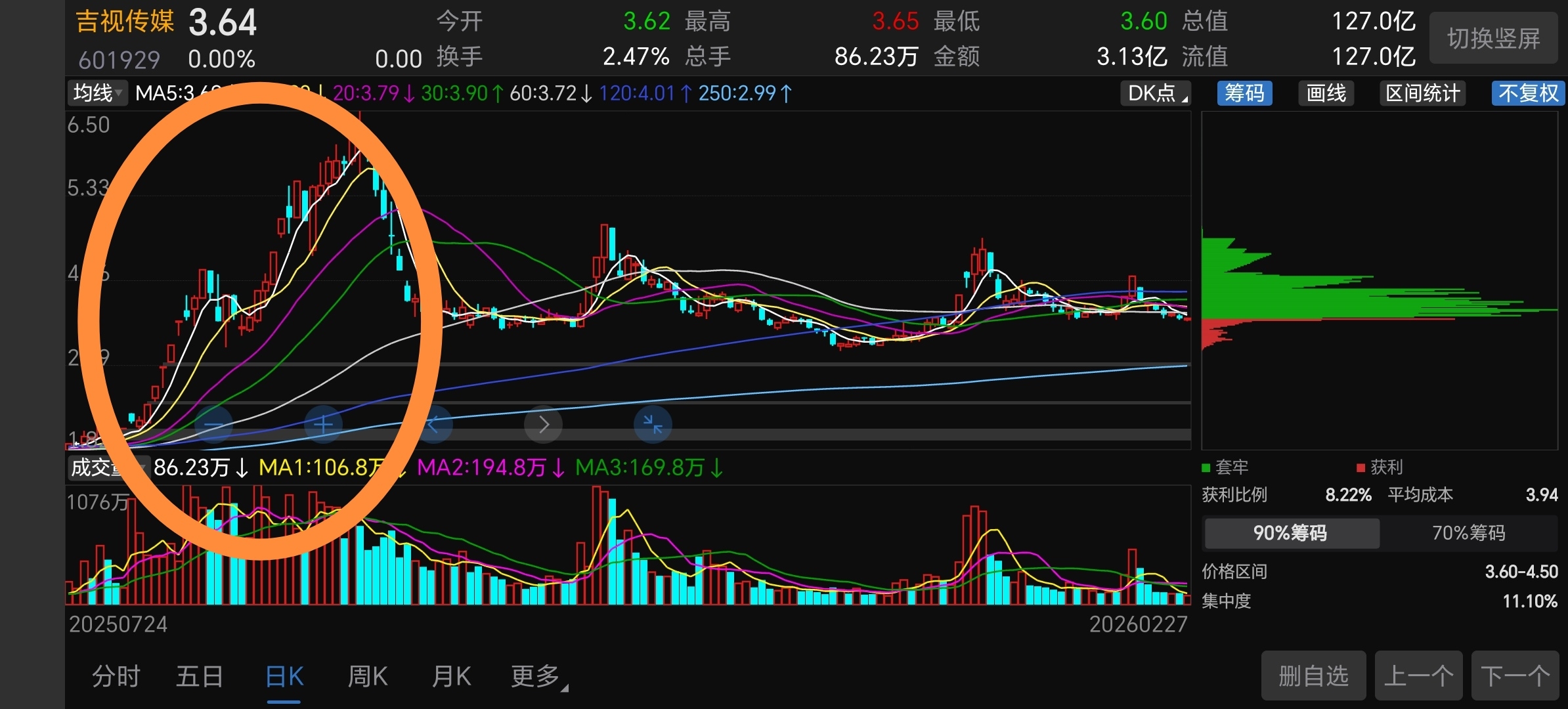
Task: Select the 90%筹码 option
Action: coord(1290,532)
